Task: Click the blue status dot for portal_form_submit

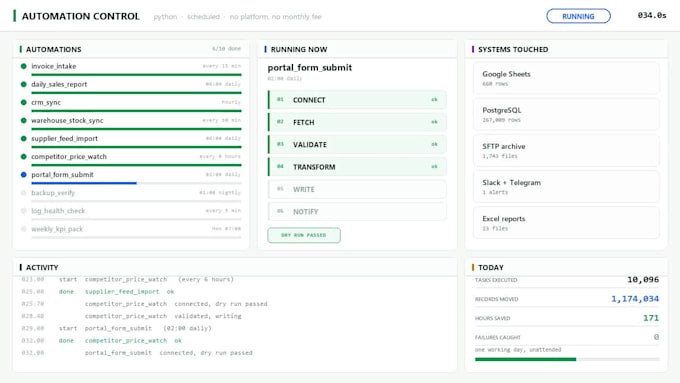Action: click(23, 175)
